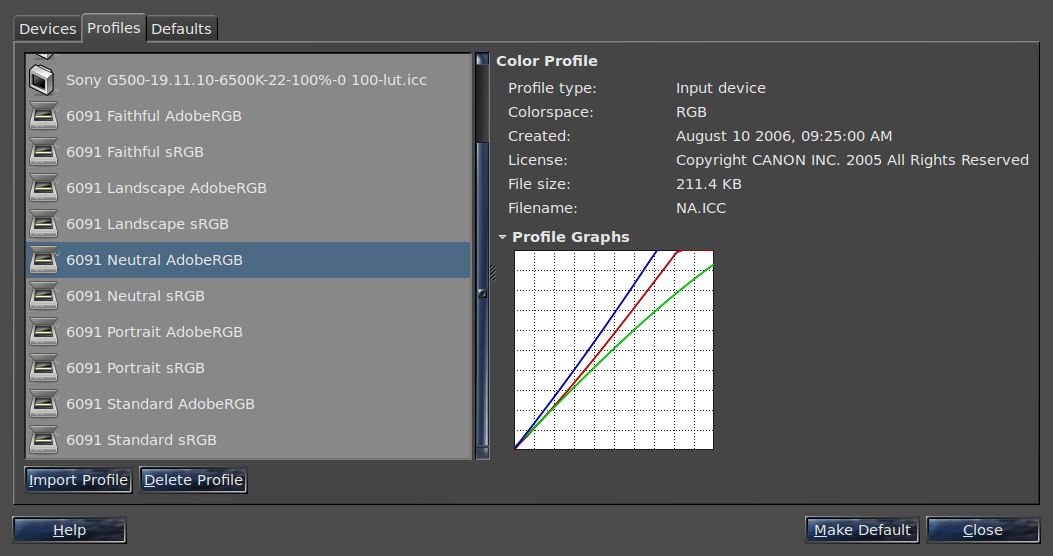Click the scanner icon next to 6091 Faithful AdobeRGB
This screenshot has height=556, width=1053.
pyautogui.click(x=43, y=116)
